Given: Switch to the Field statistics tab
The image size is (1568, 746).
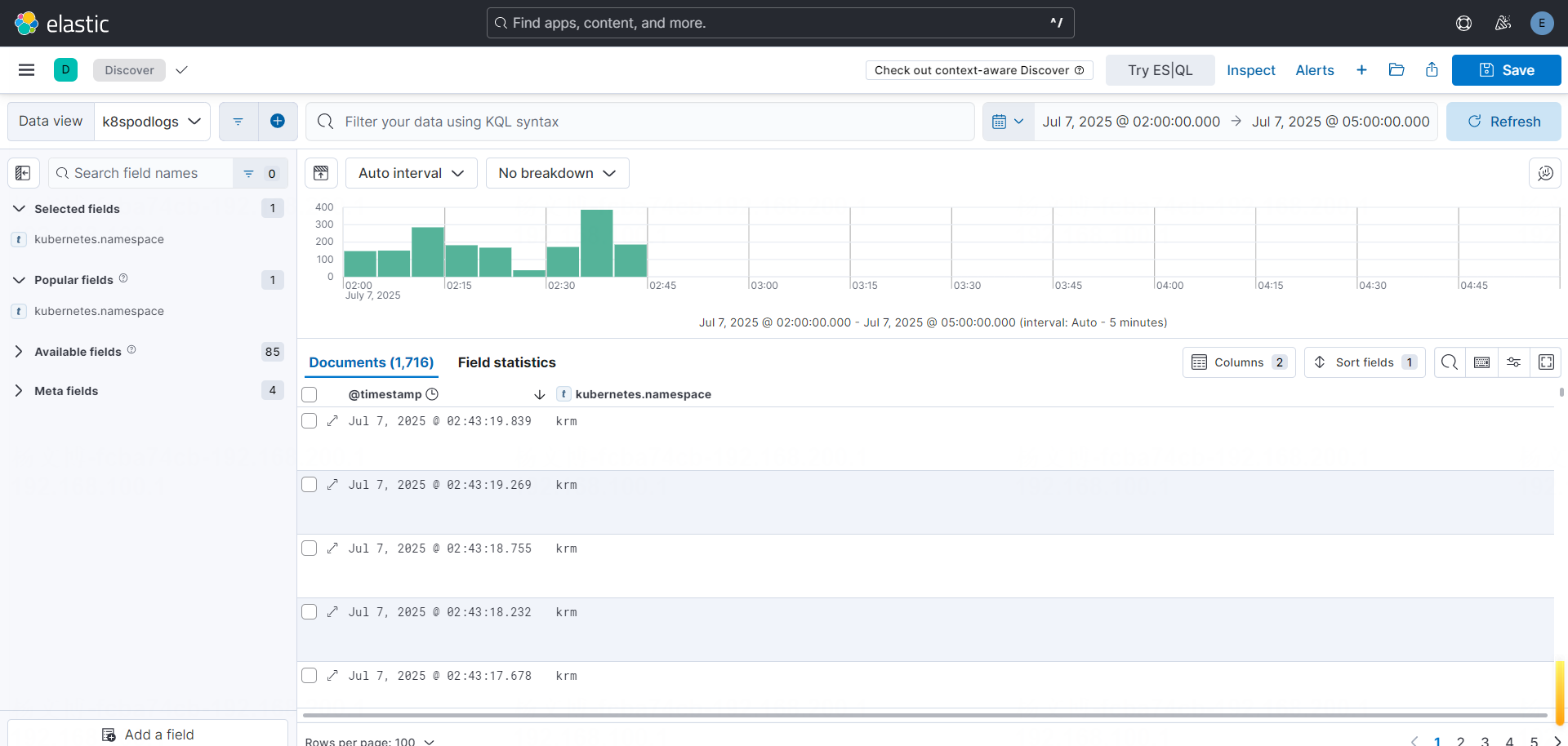Looking at the screenshot, I should click(506, 362).
